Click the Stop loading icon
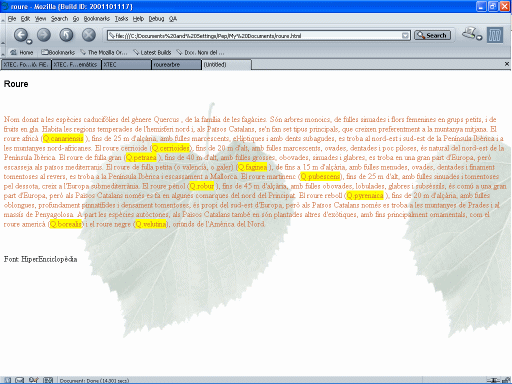This screenshot has height=384, width=512. click(89, 35)
